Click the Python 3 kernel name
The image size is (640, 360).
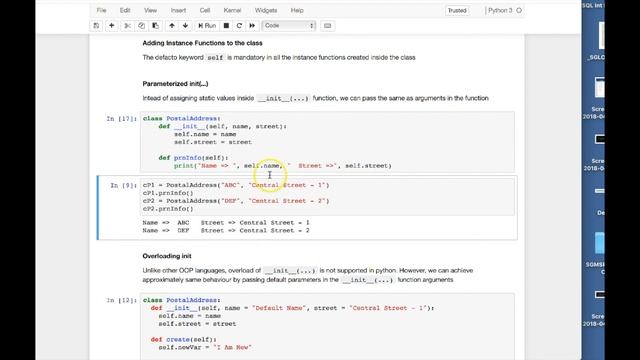(500, 11)
